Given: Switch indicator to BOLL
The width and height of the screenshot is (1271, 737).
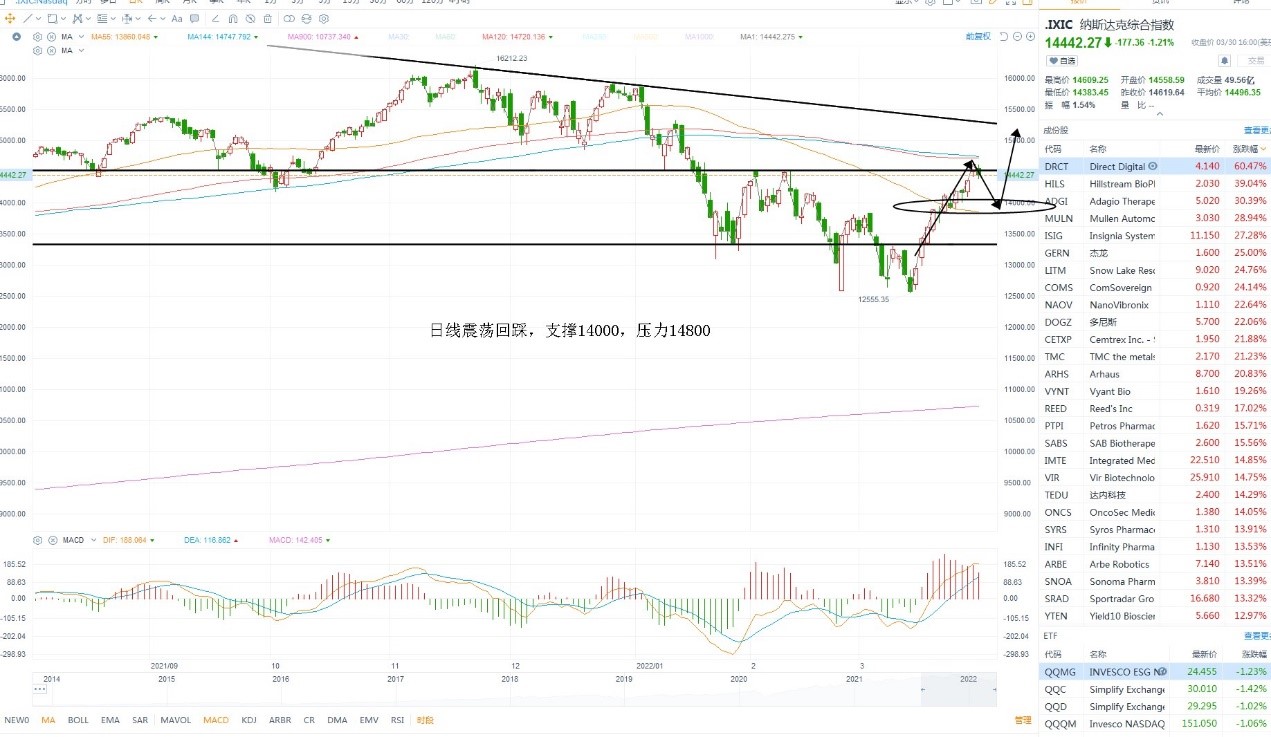Looking at the screenshot, I should click(78, 720).
